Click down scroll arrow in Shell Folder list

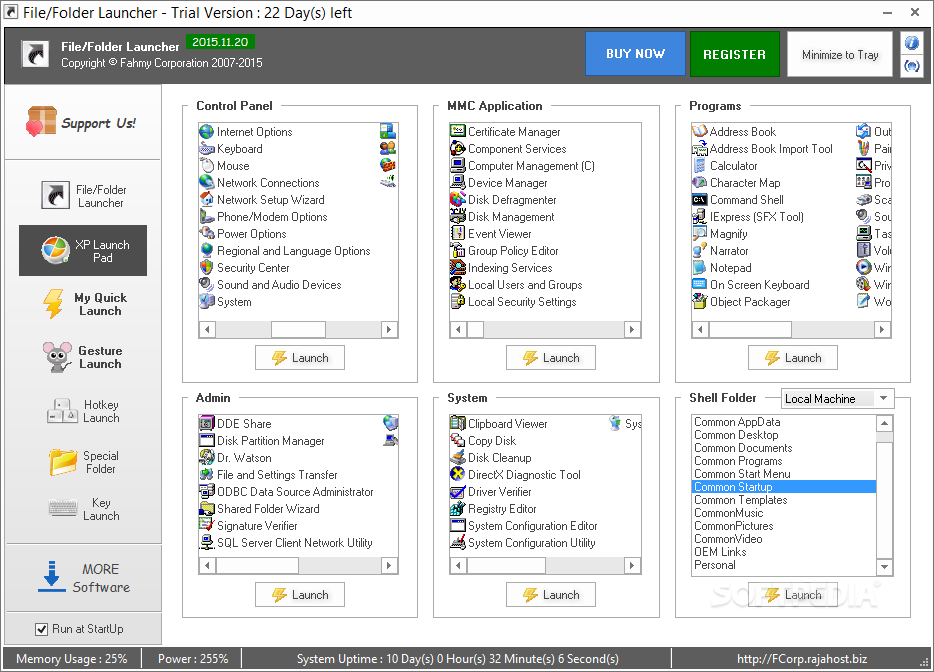885,567
